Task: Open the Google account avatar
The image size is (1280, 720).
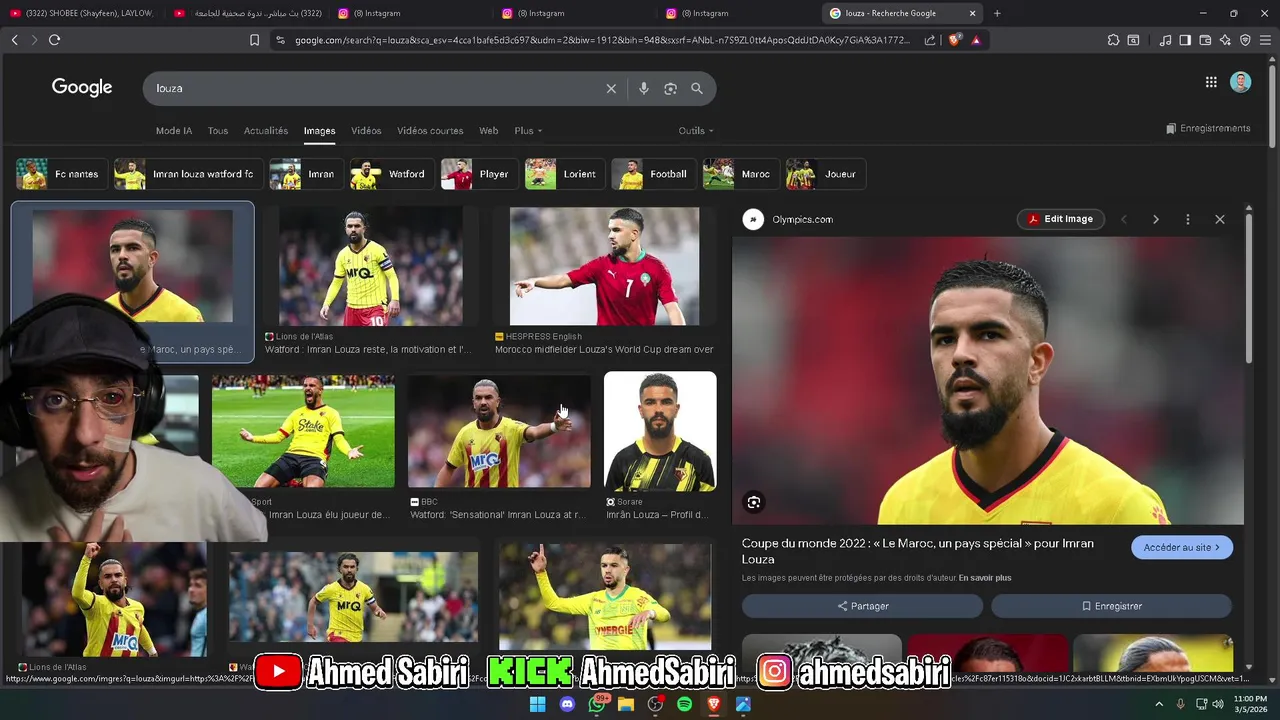Action: [x=1241, y=83]
